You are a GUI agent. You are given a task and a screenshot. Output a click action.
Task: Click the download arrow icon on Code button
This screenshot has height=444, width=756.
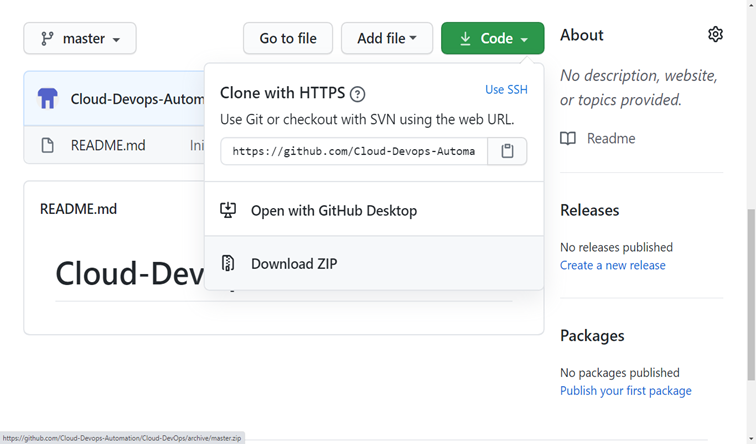pos(465,39)
